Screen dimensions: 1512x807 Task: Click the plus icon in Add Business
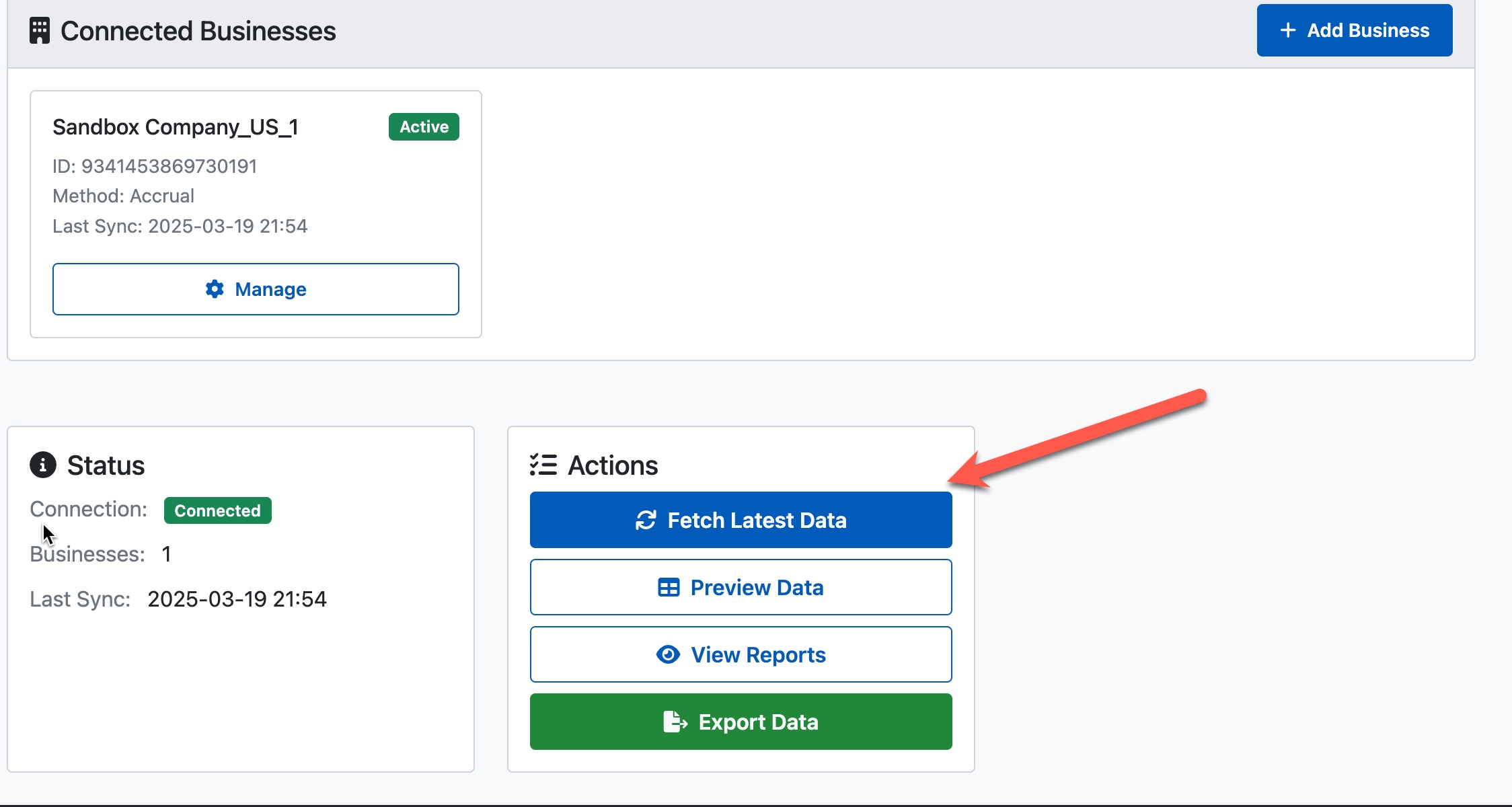[1287, 30]
